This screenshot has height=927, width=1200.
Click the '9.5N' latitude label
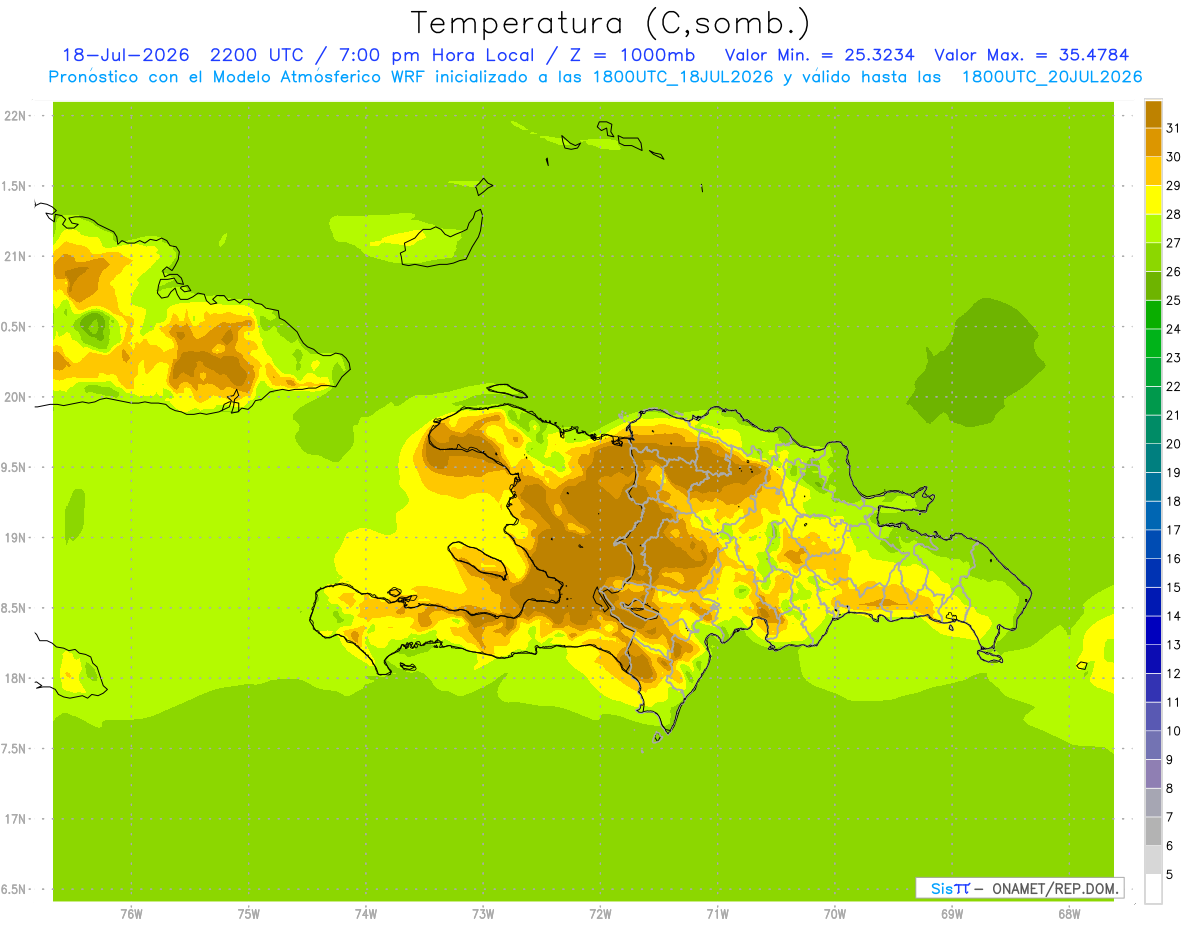click(x=14, y=467)
